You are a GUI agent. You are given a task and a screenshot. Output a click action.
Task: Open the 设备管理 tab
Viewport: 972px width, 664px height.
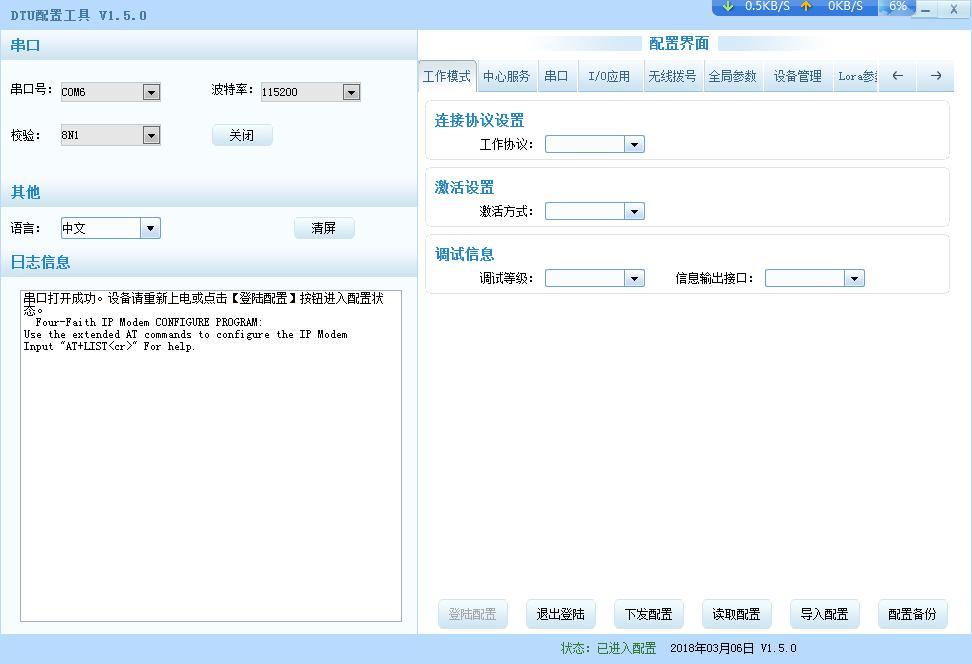pyautogui.click(x=797, y=76)
